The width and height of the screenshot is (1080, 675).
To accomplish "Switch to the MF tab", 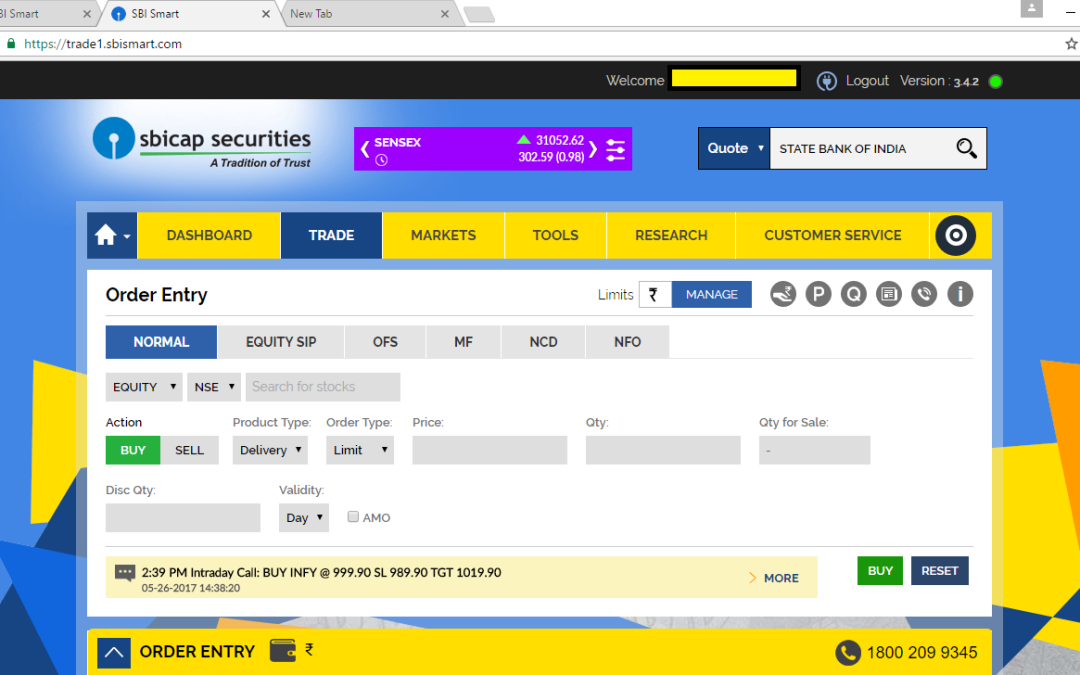I will click(x=464, y=342).
